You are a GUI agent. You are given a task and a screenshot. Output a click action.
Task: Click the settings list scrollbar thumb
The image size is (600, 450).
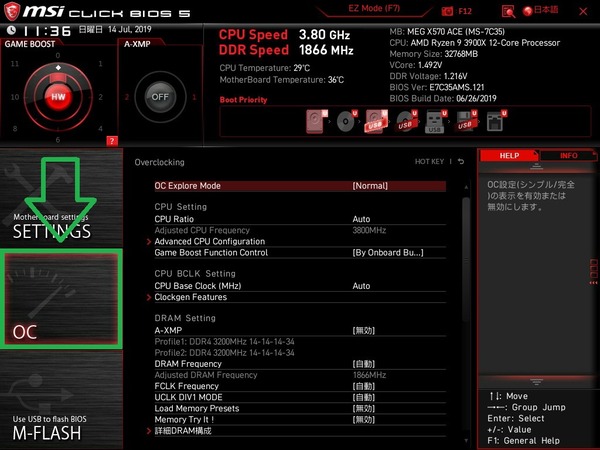click(466, 260)
